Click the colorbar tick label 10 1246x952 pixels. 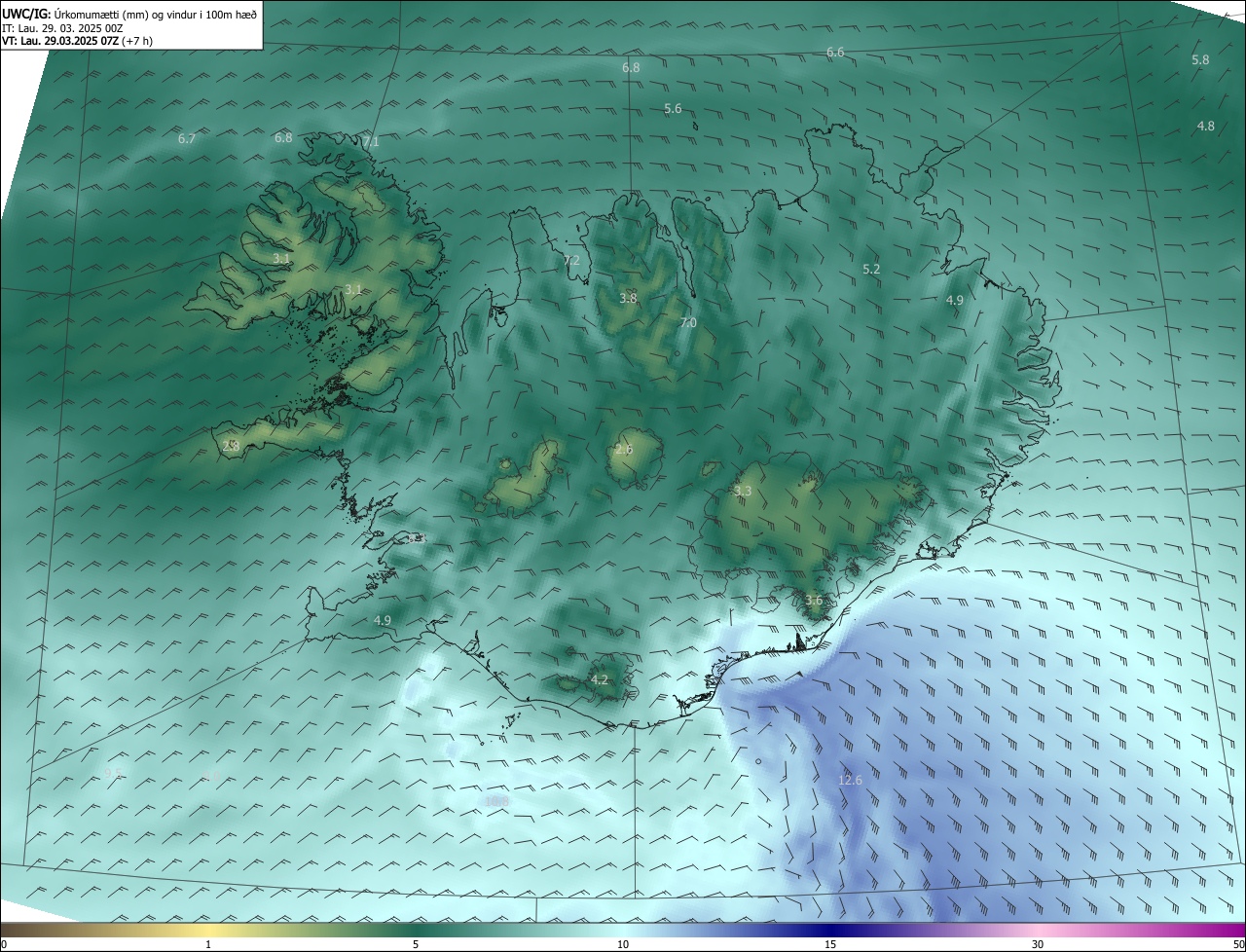[x=623, y=944]
